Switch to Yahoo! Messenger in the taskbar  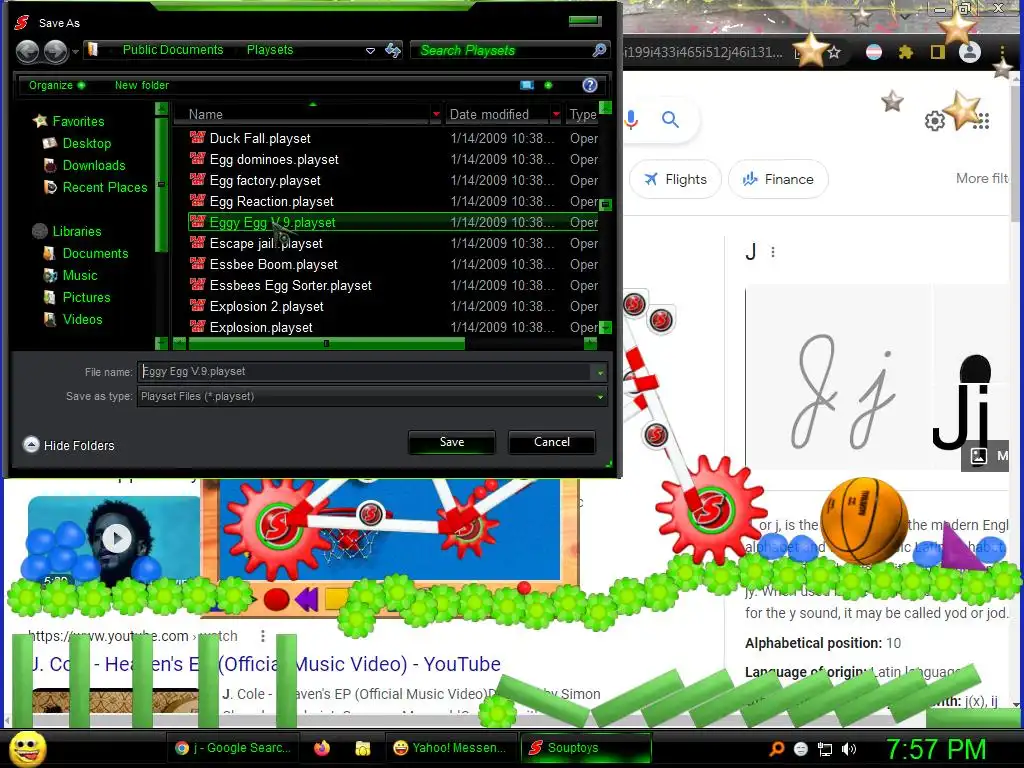[x=449, y=748]
